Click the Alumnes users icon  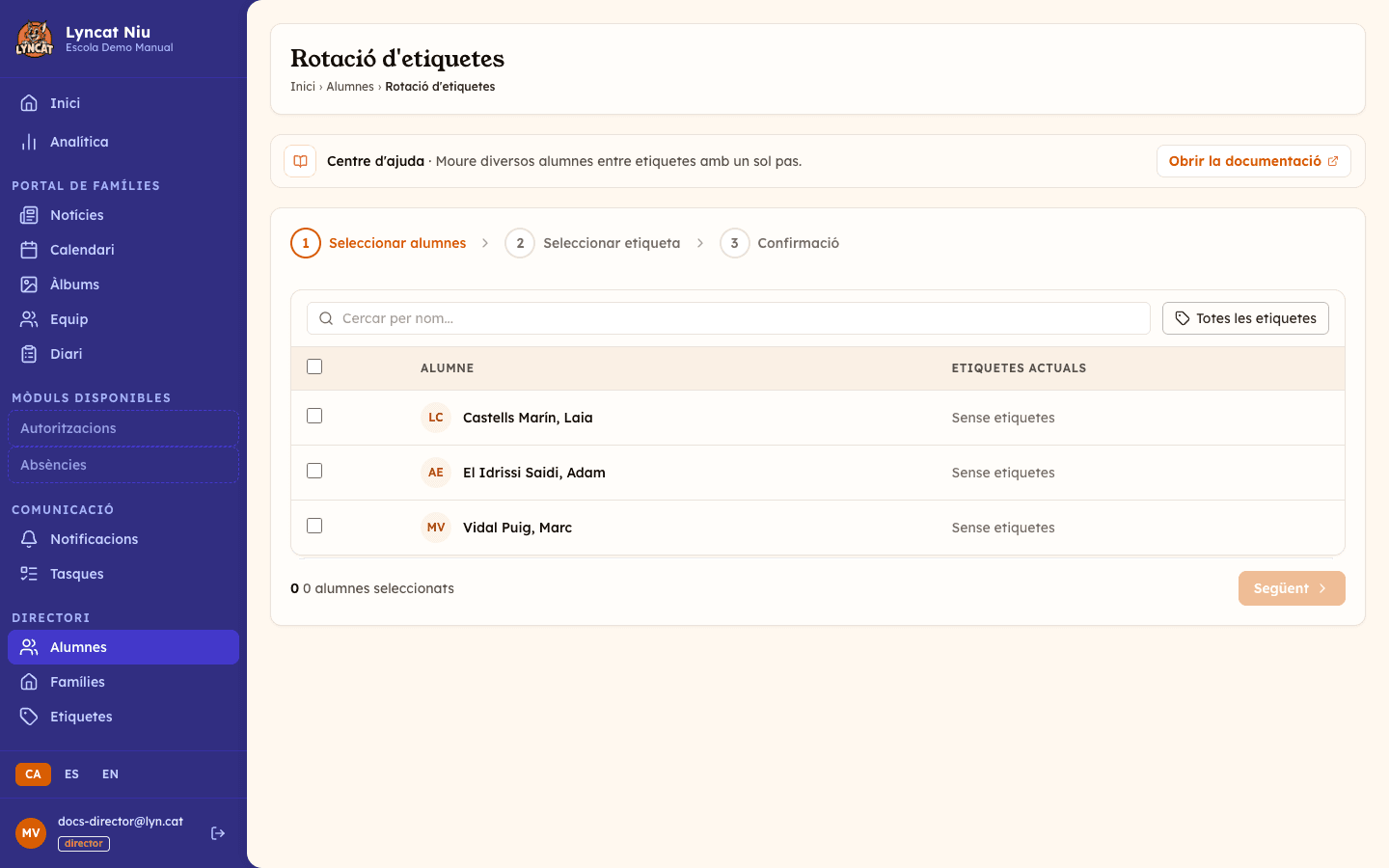(29, 647)
